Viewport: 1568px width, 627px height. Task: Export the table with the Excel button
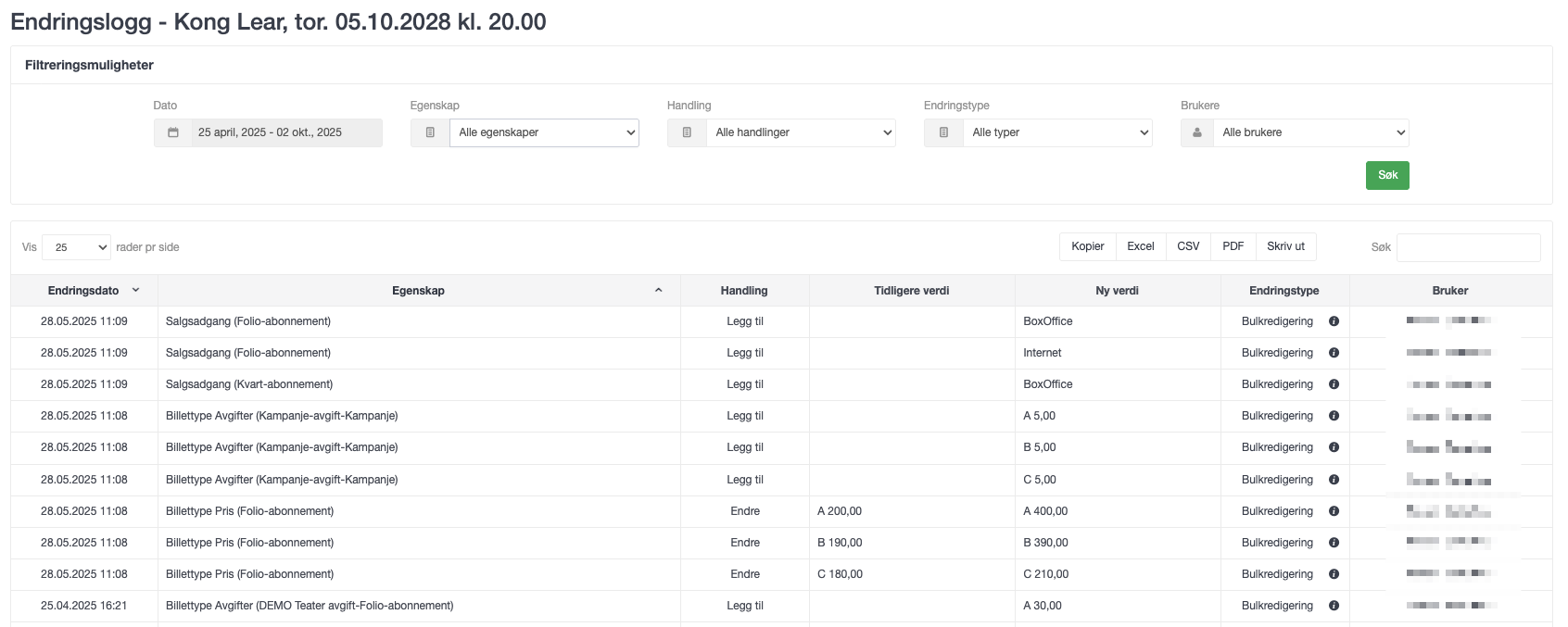1141,246
